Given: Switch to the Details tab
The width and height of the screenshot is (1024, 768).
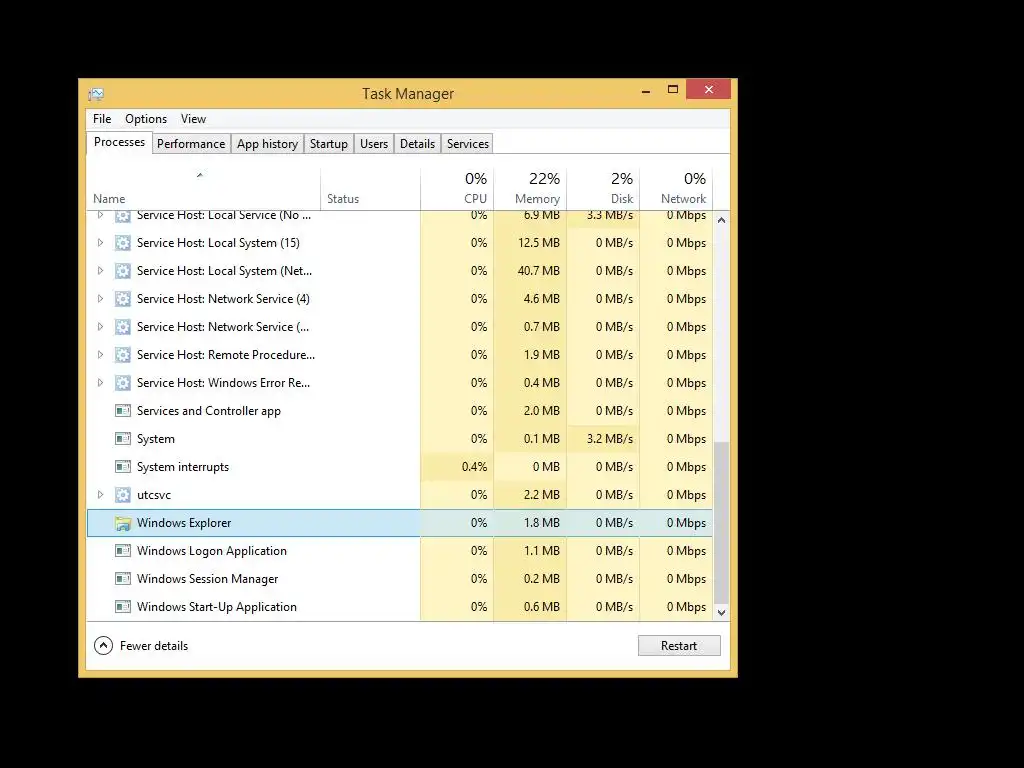Looking at the screenshot, I should 417,144.
